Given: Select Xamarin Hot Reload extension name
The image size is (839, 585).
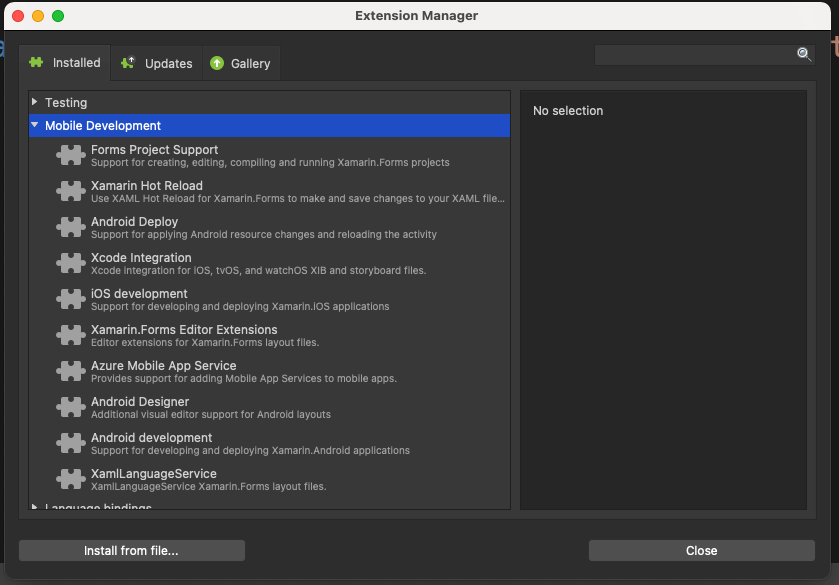Looking at the screenshot, I should (147, 185).
